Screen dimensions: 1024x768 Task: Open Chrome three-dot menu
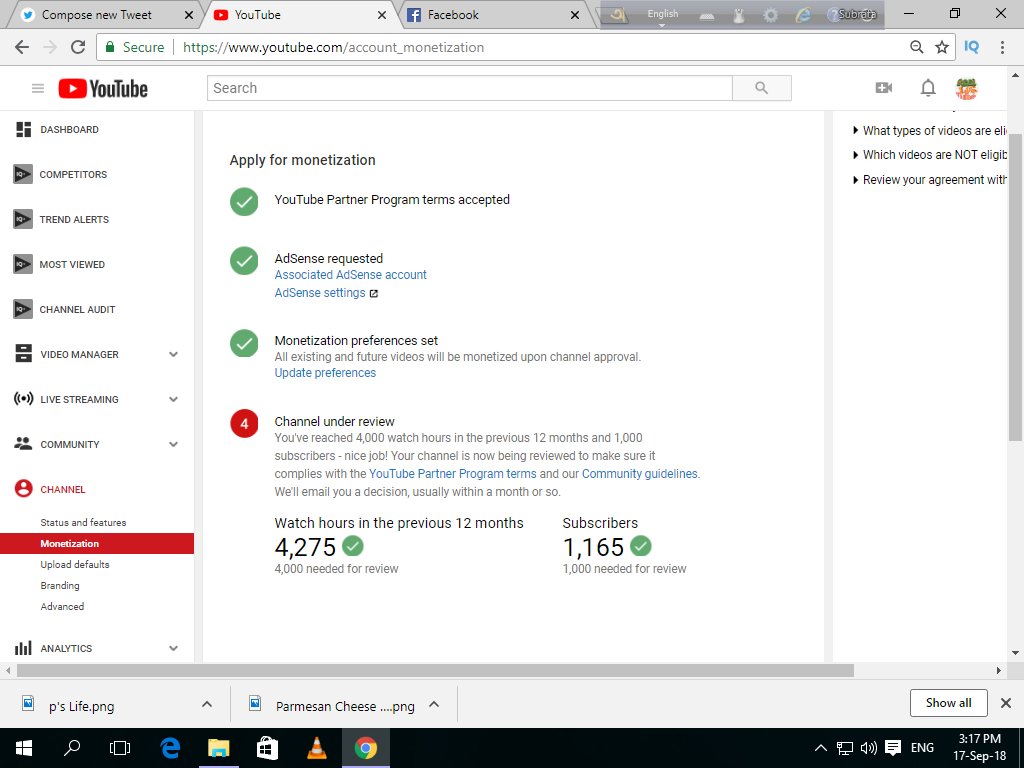pos(1002,47)
